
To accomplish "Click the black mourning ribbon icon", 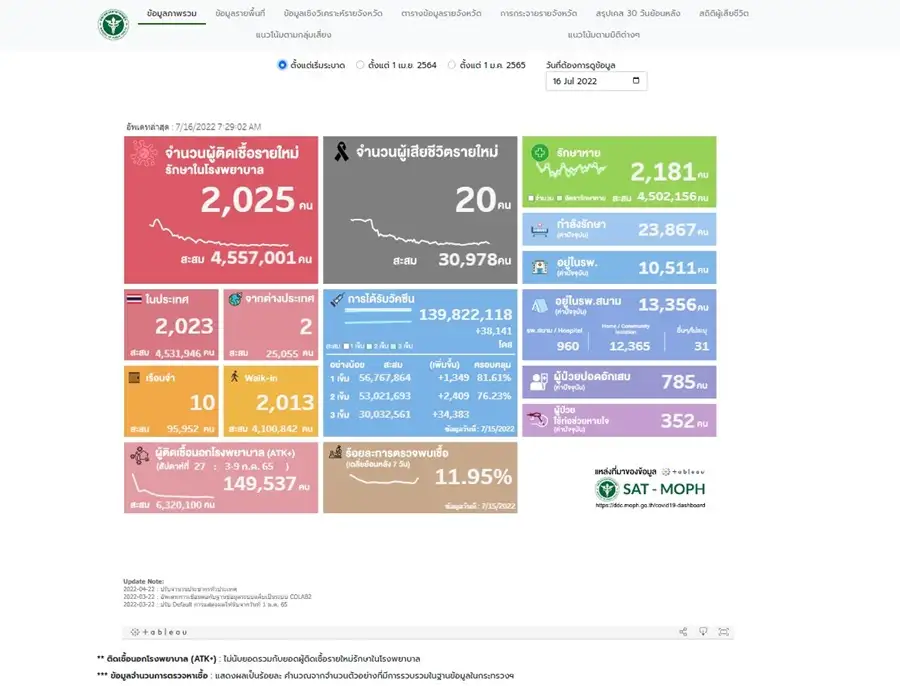I will click(342, 153).
